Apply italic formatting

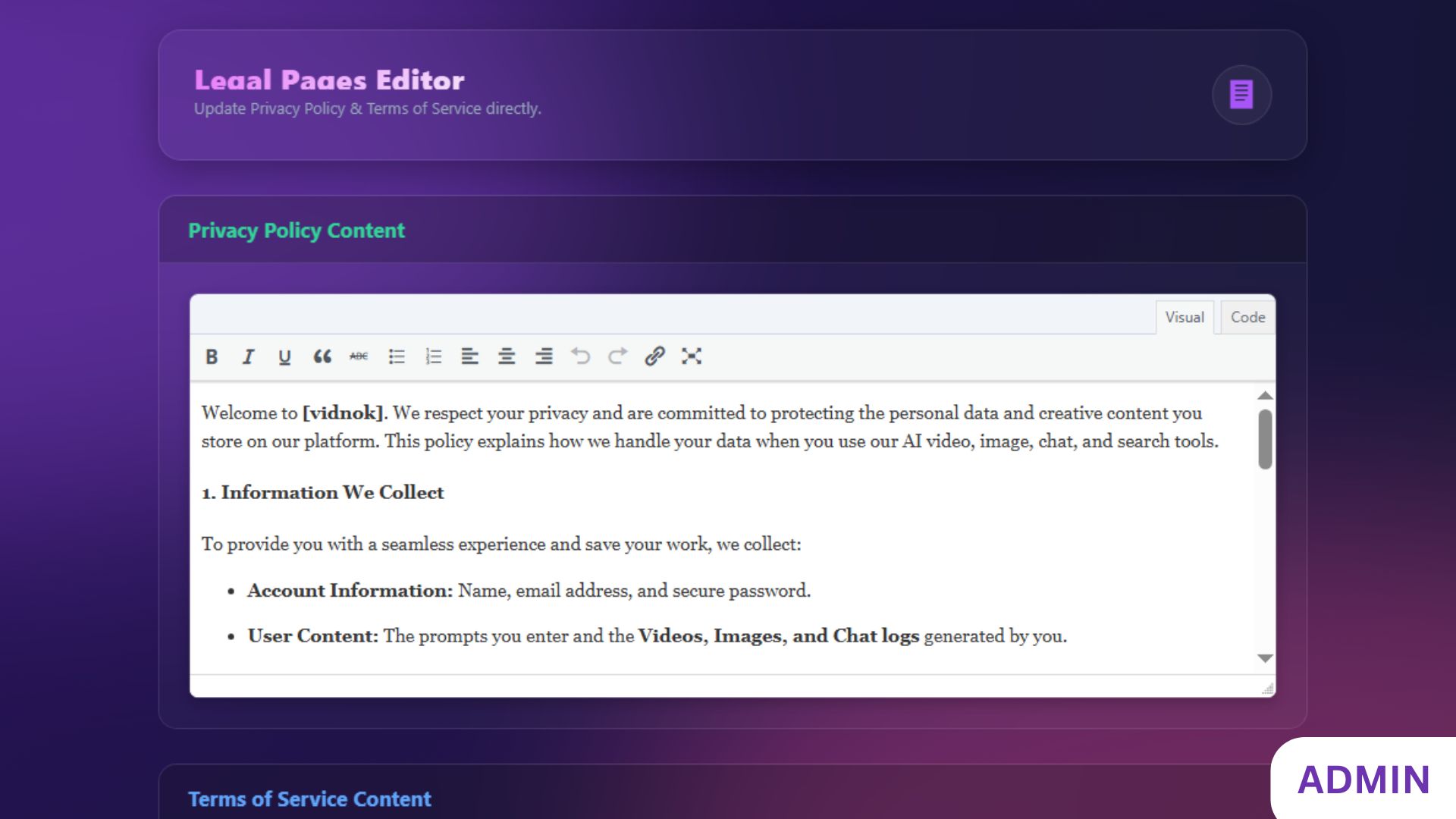248,356
